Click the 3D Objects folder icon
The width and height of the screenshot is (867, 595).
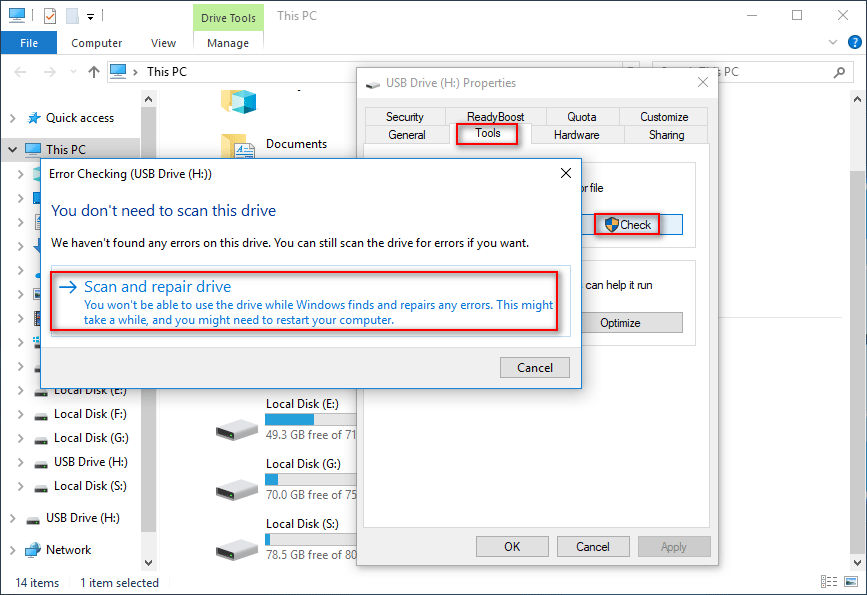(x=239, y=102)
